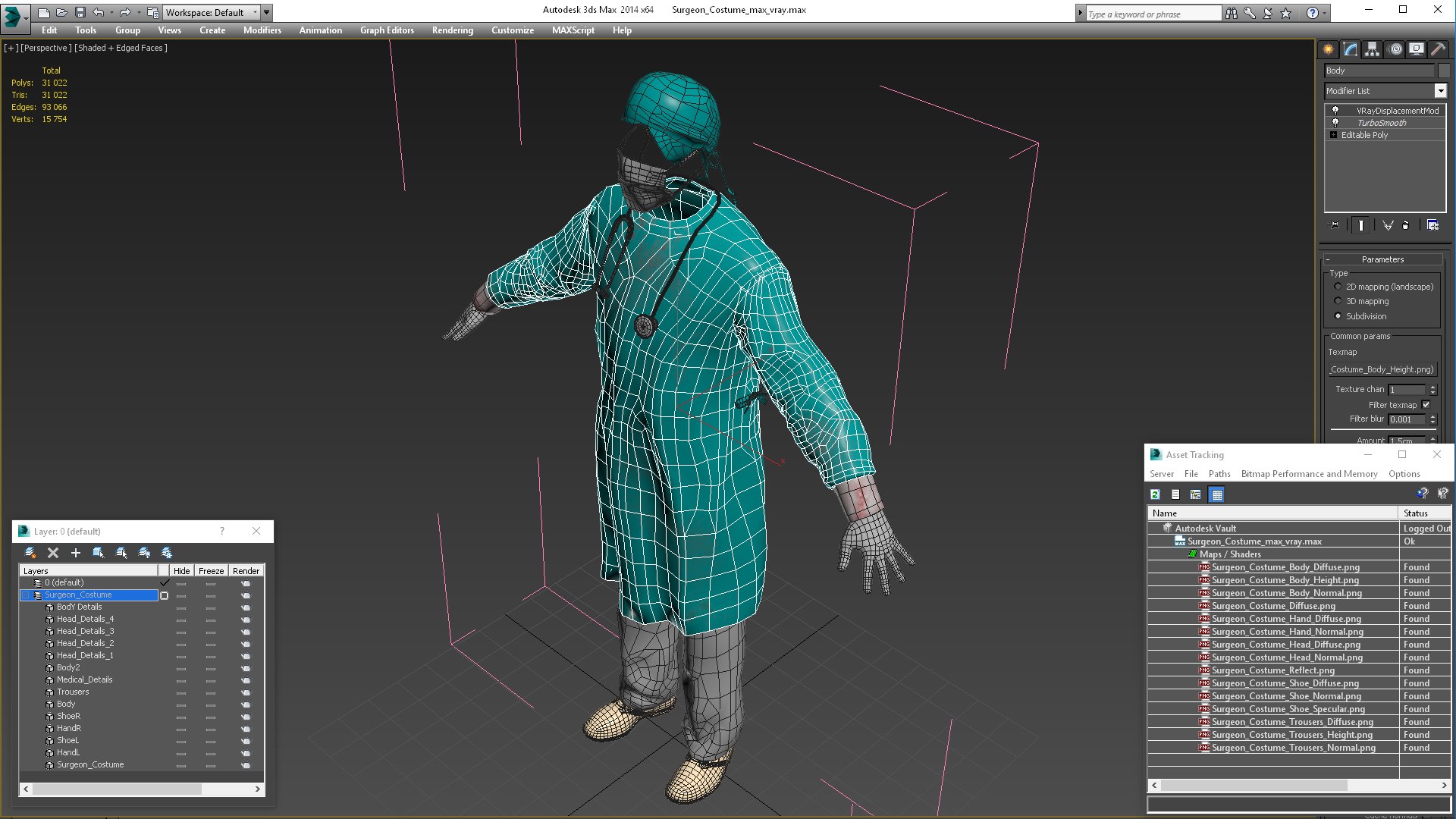Select 3D mapping radio button
Screen dimensions: 1456x819
coord(1338,301)
